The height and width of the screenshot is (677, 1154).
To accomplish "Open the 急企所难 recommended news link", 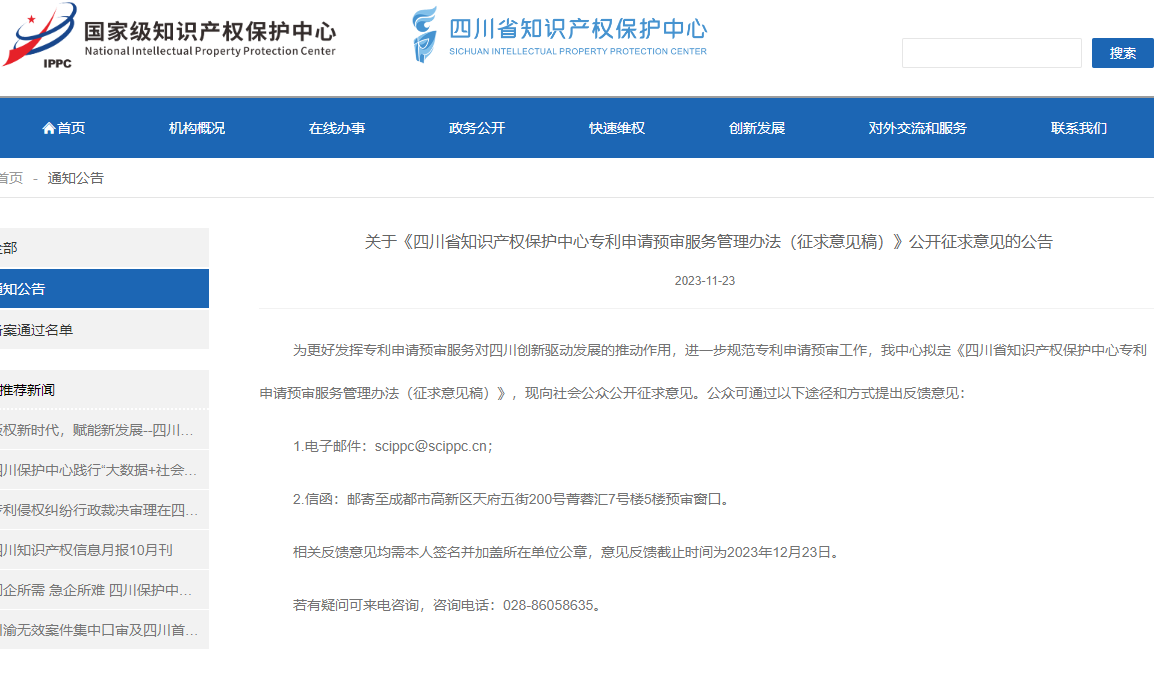I will coord(100,590).
